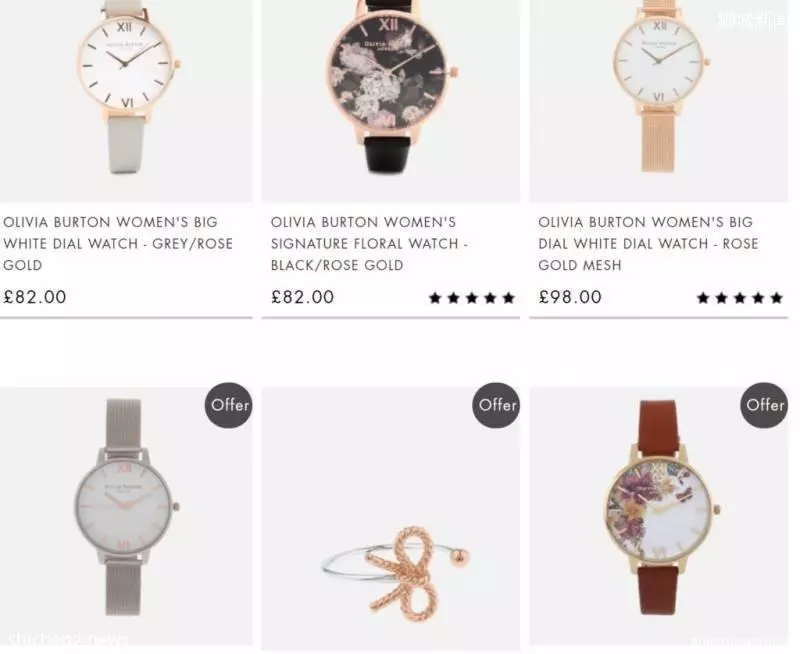Open the brown strap floral watch image
800x654 pixels.
point(659,516)
